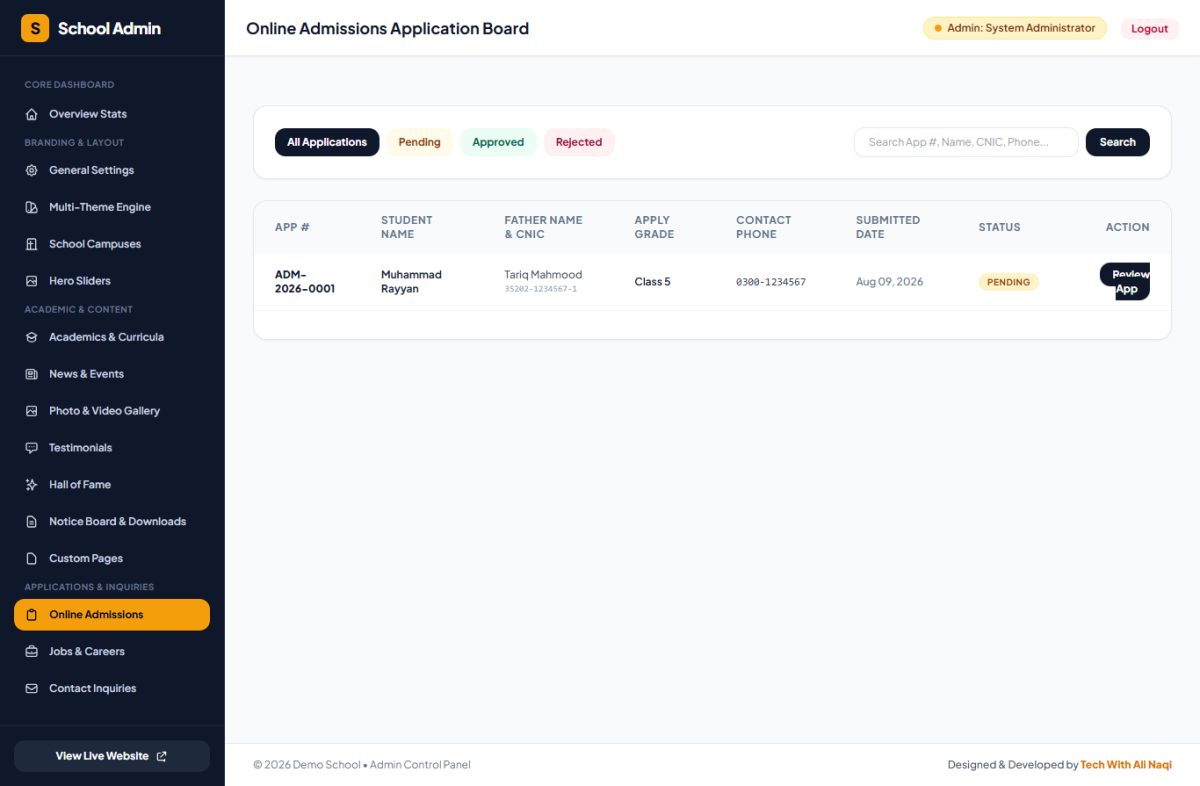Filter by Approved applications
This screenshot has width=1200, height=786.
(x=498, y=142)
